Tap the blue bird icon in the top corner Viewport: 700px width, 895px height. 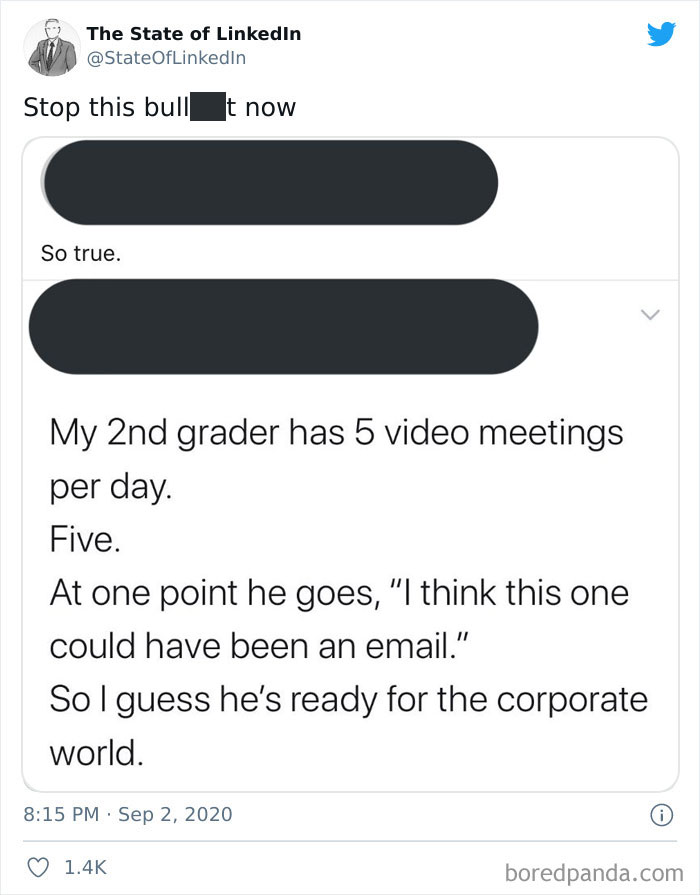click(x=662, y=35)
